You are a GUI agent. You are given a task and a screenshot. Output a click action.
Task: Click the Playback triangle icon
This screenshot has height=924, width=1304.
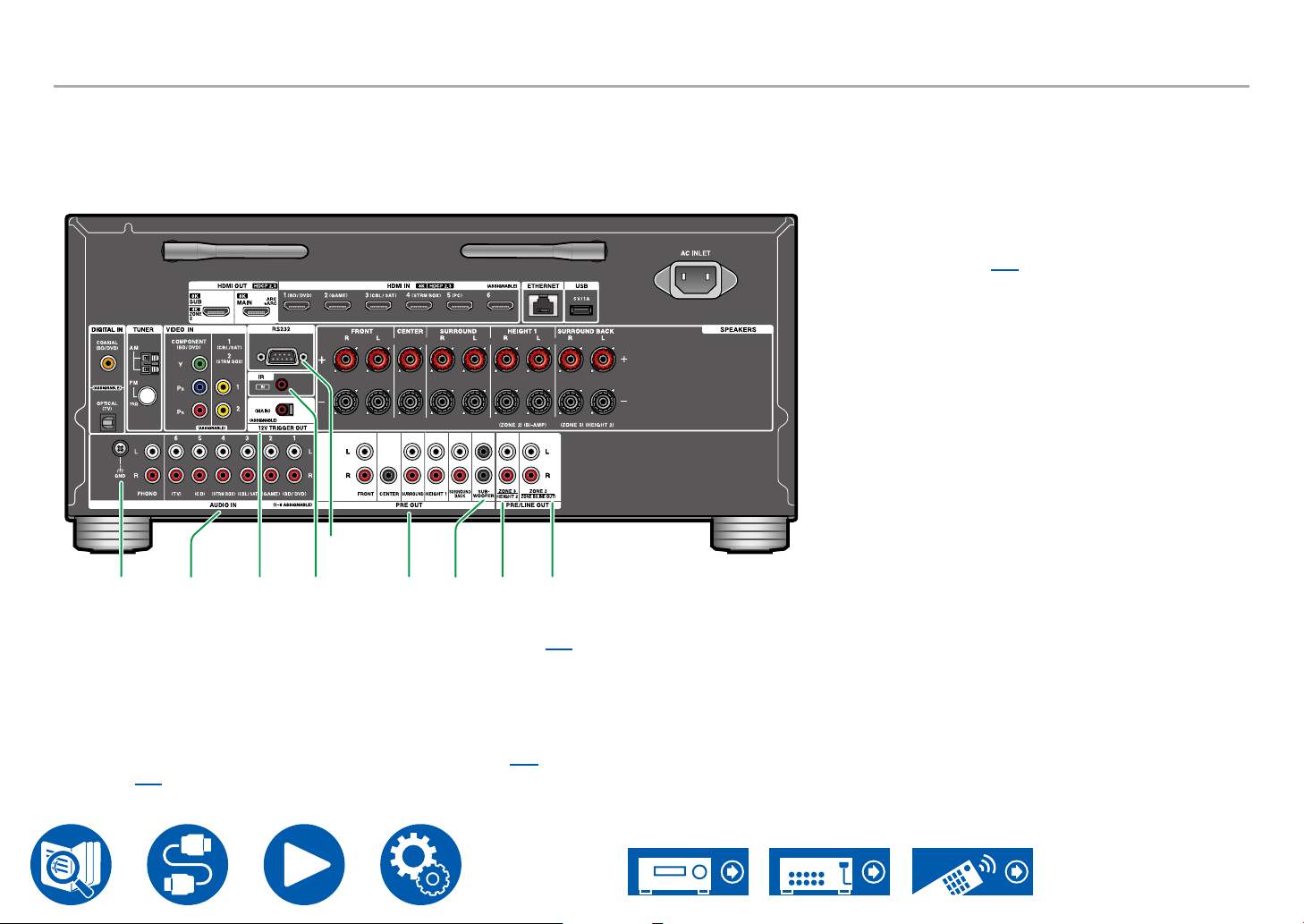pyautogui.click(x=304, y=865)
